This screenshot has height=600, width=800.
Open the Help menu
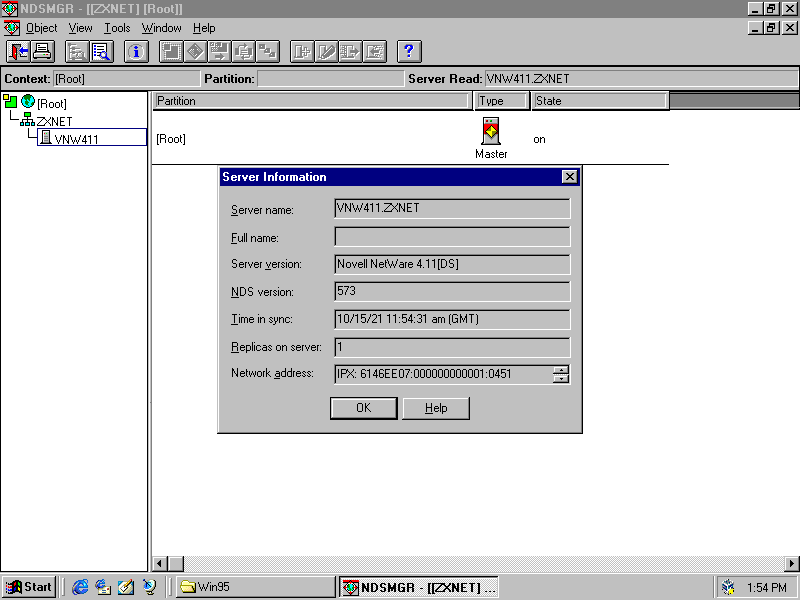pyautogui.click(x=204, y=28)
